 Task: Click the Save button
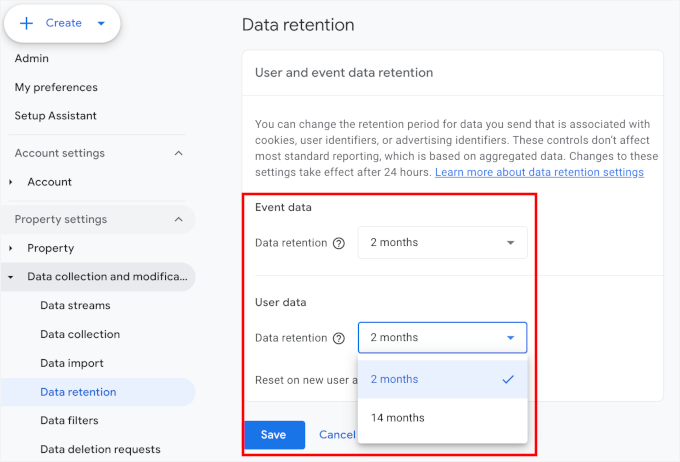(274, 435)
